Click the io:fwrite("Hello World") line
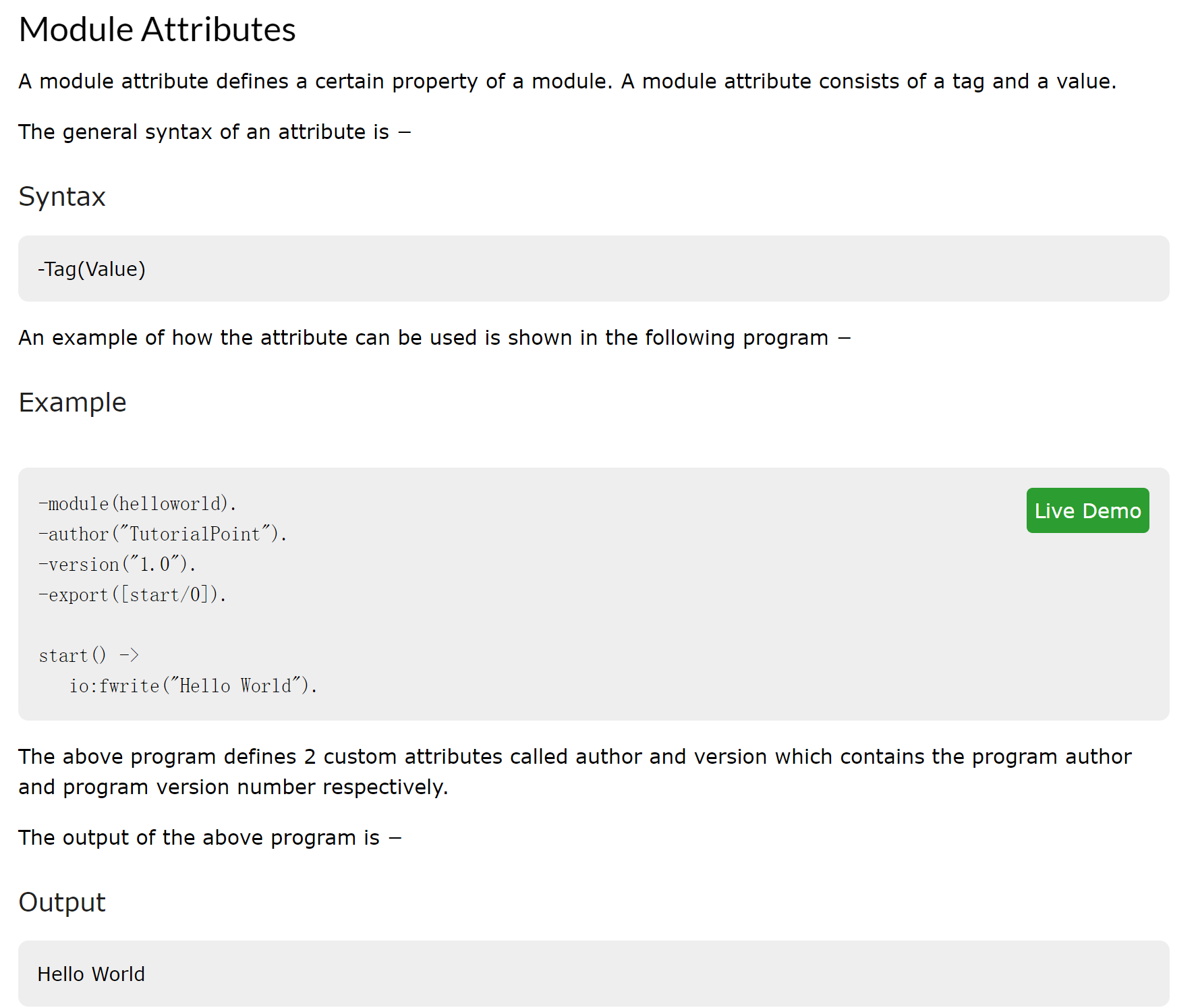1198x1008 pixels. (193, 685)
